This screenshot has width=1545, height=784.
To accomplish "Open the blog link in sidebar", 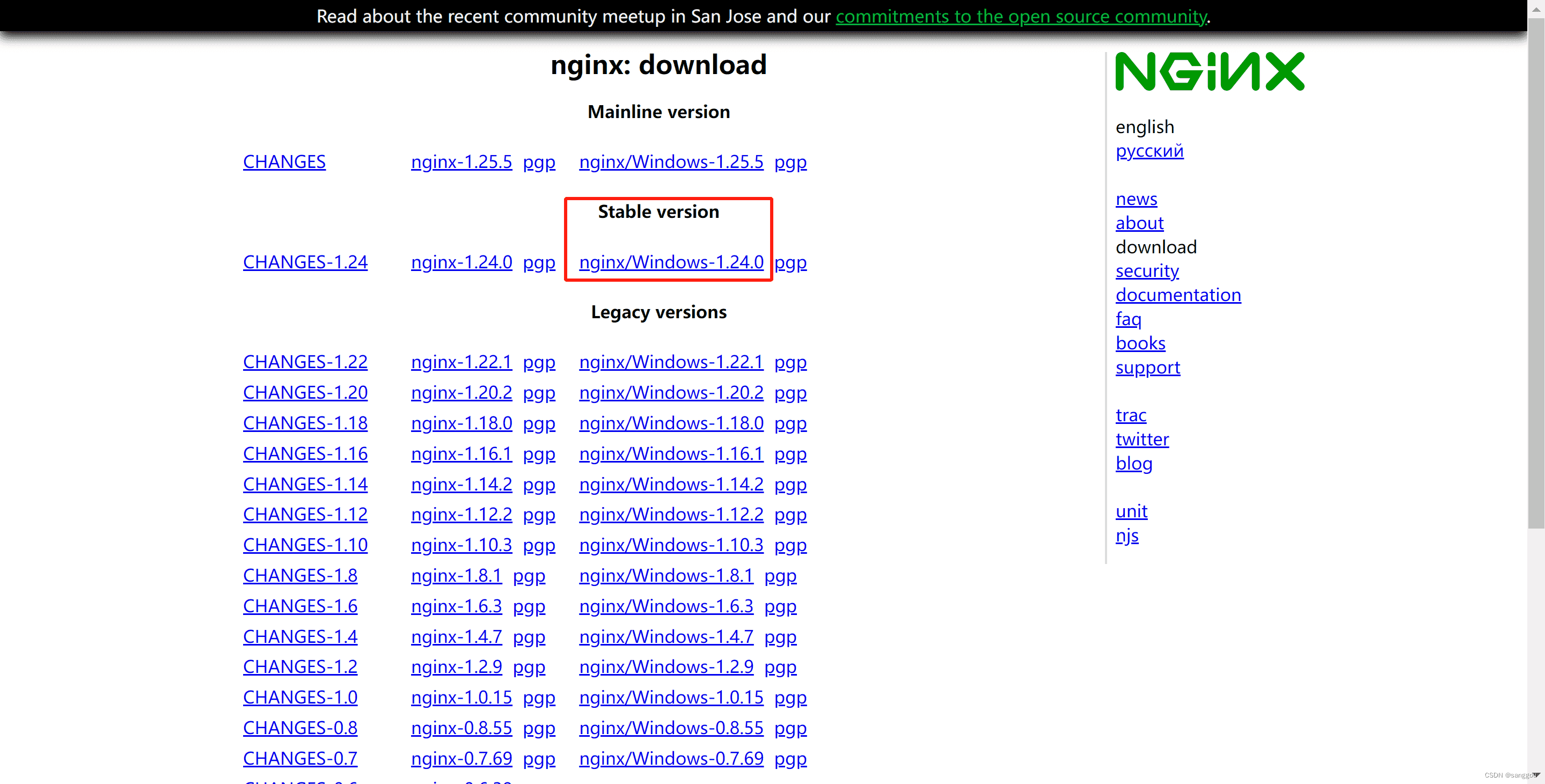I will point(1133,463).
